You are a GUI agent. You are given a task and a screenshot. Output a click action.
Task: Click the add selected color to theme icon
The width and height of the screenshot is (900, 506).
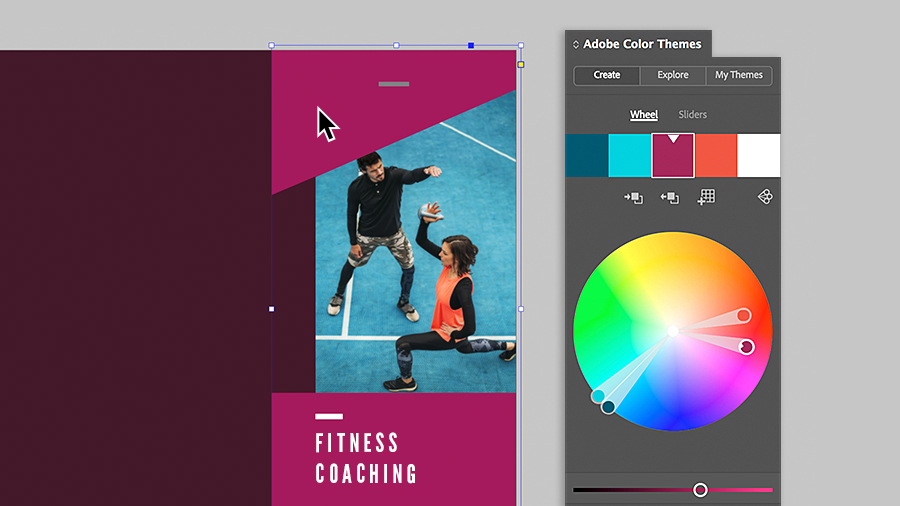(669, 198)
